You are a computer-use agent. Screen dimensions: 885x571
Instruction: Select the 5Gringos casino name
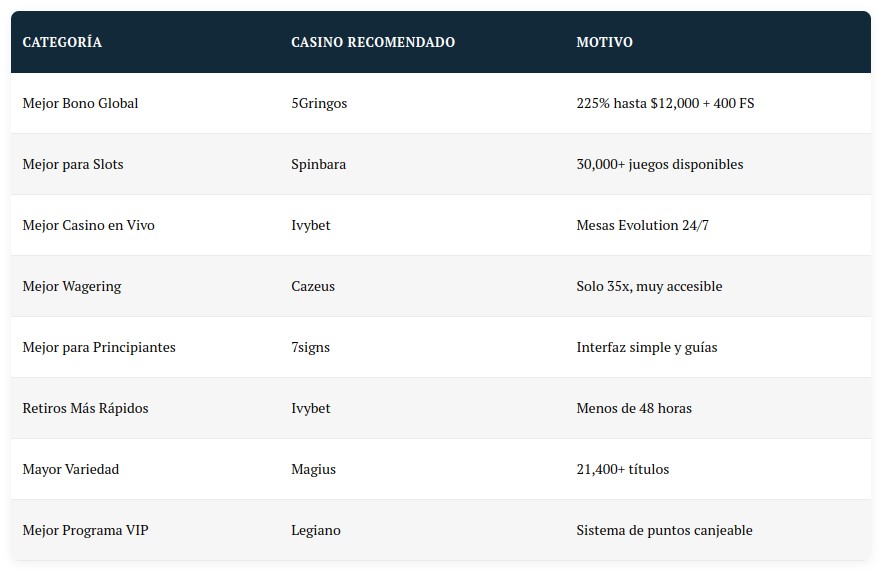coord(319,103)
